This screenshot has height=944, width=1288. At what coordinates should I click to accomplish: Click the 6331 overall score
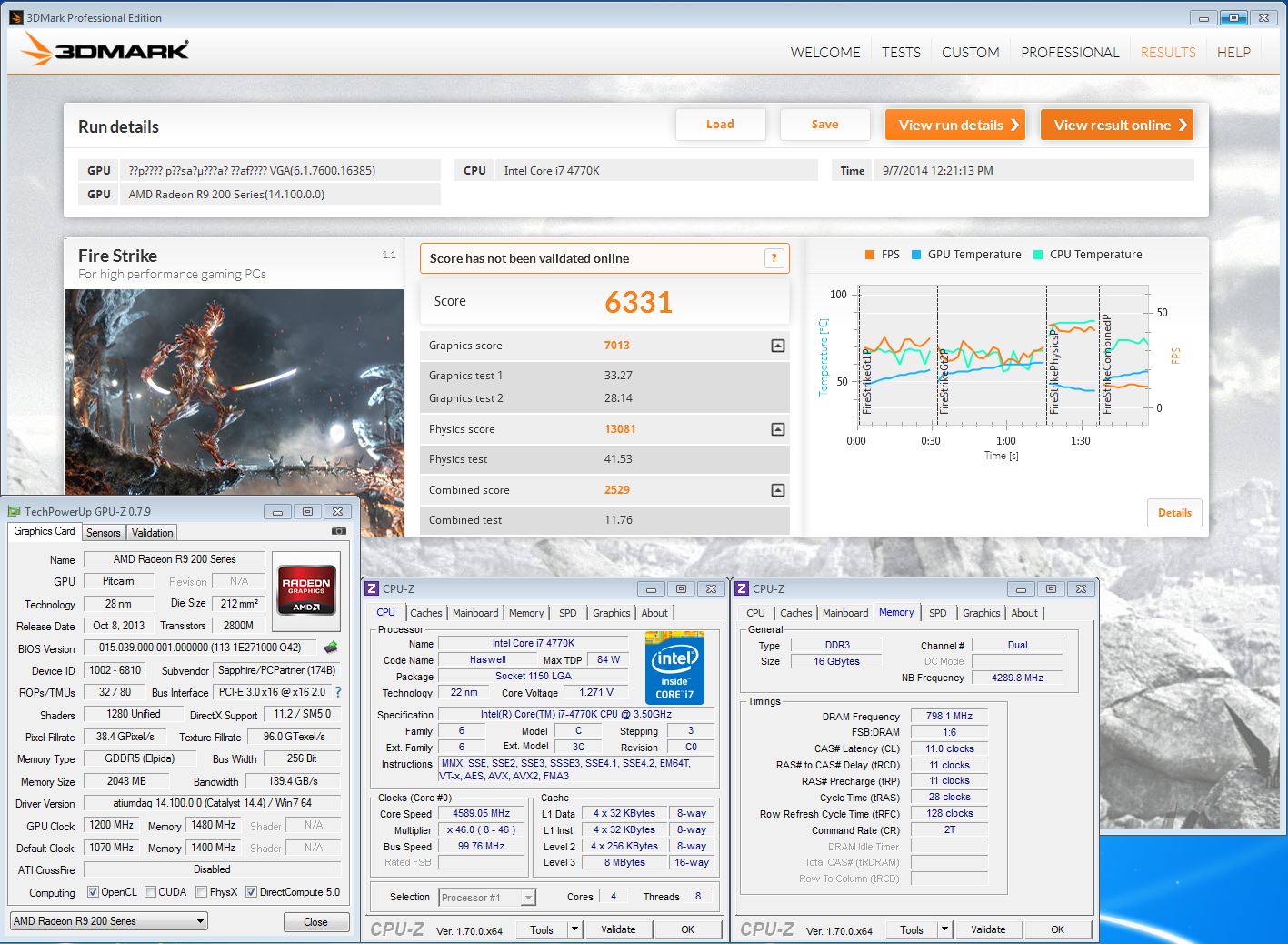point(639,303)
